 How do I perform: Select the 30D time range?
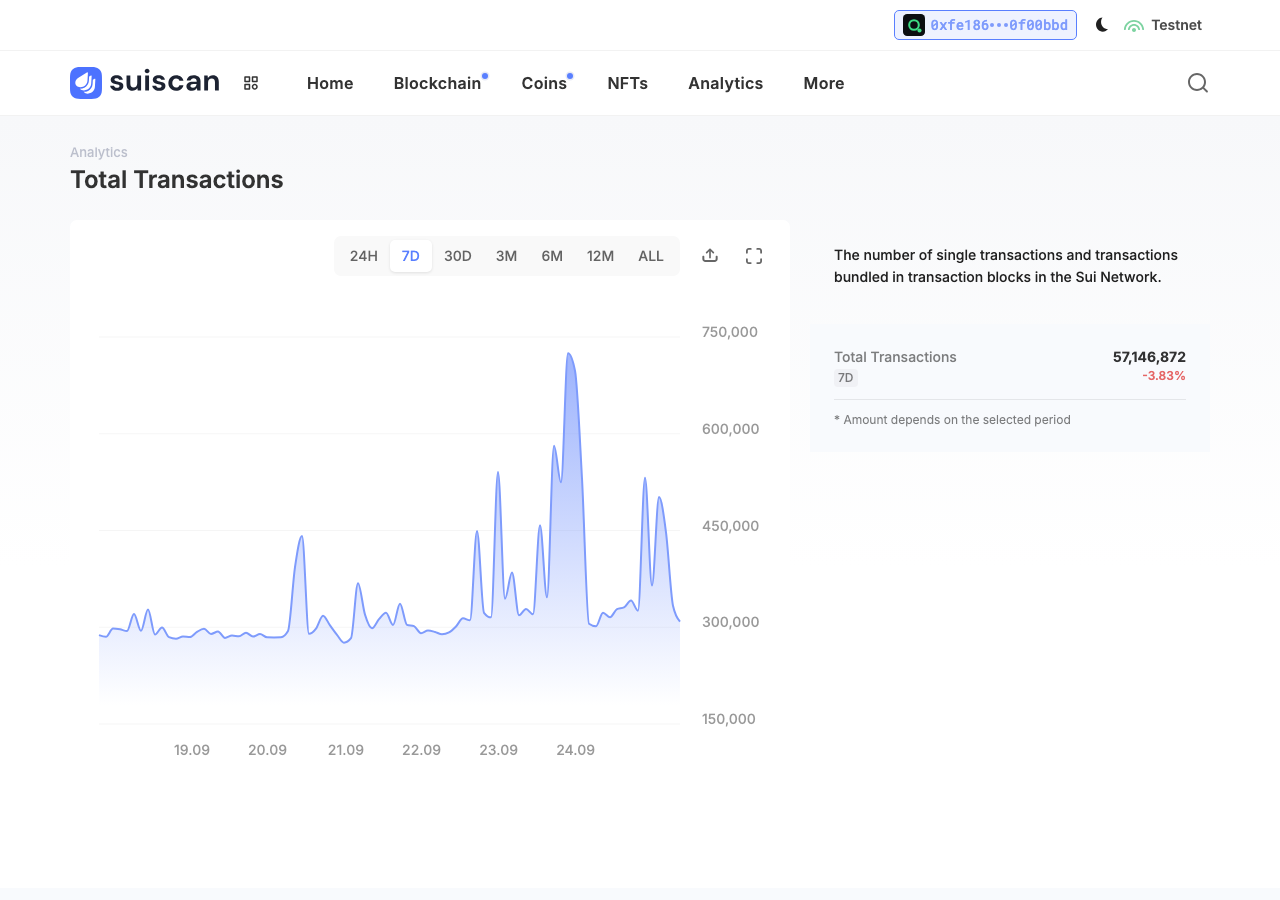458,256
